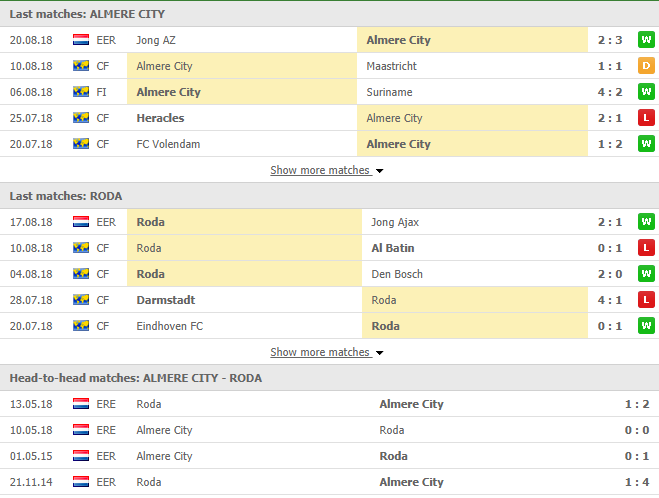This screenshot has height=498, width=659.
Task: Click the red L badge in the Heracles row
Action: click(646, 118)
